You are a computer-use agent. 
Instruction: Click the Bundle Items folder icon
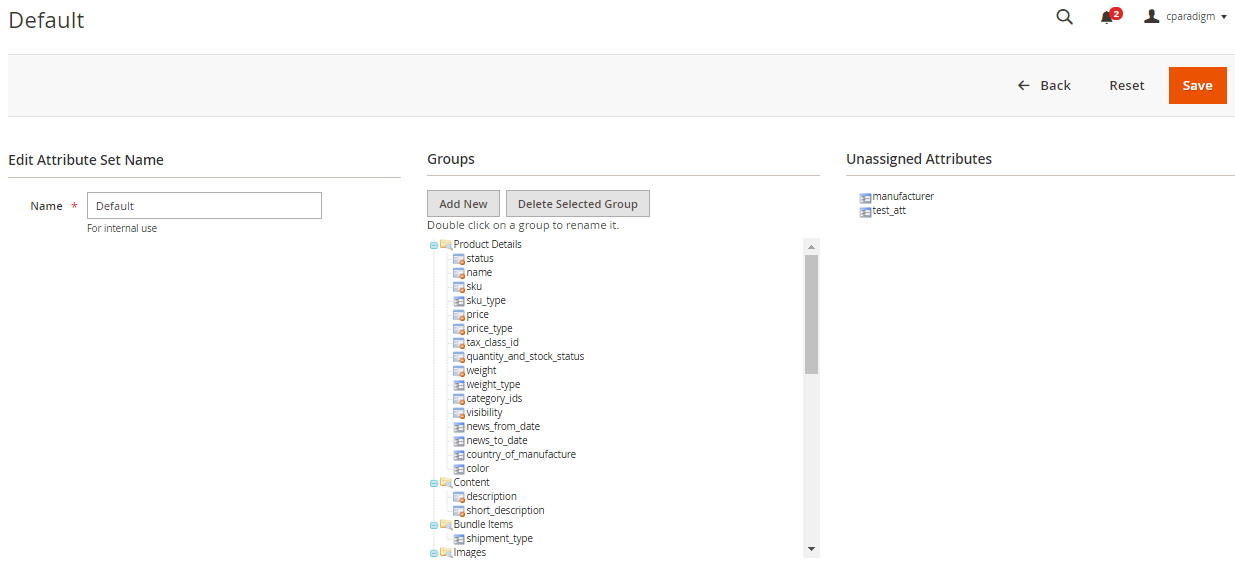[x=446, y=525]
